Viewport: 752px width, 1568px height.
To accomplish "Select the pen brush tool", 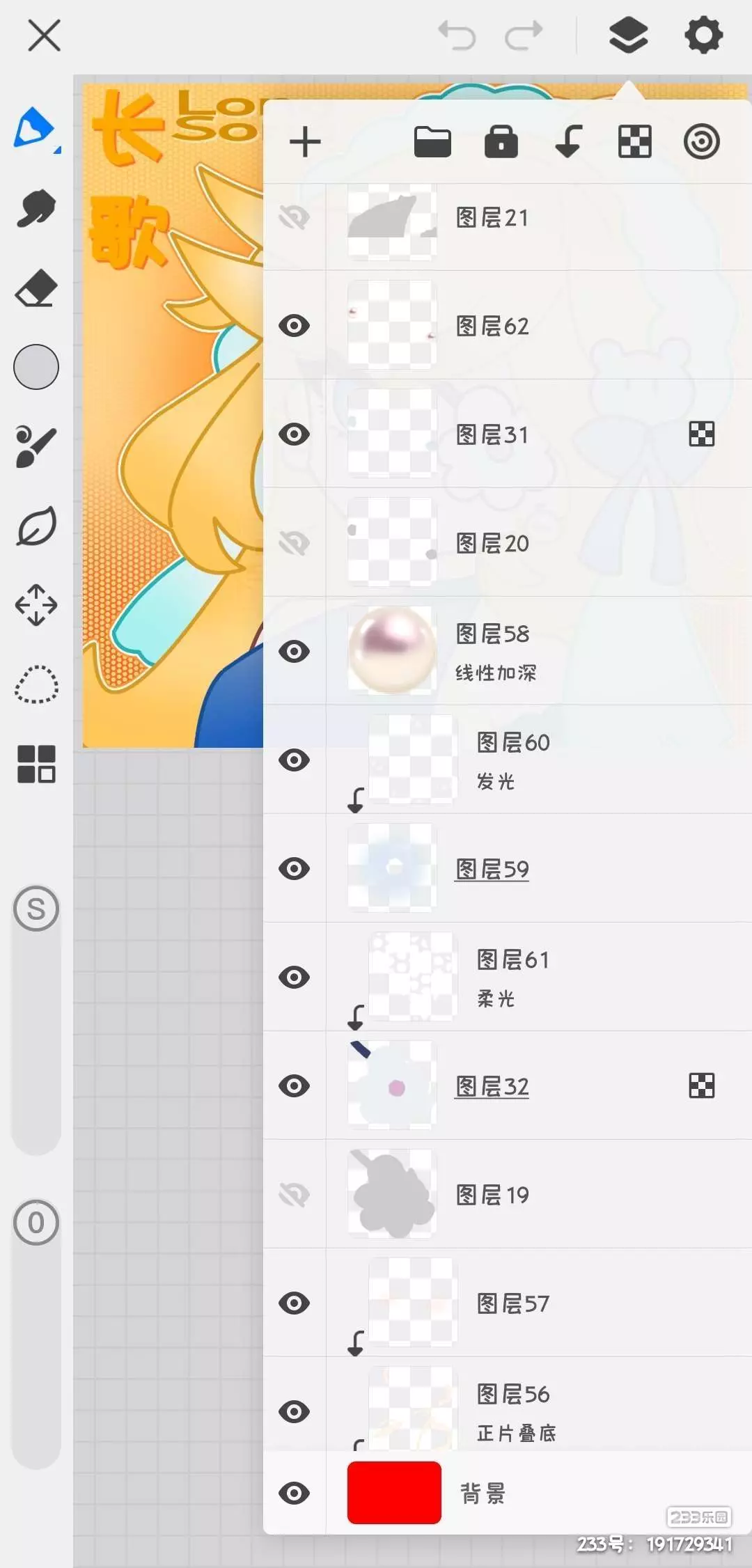I will pos(35,128).
